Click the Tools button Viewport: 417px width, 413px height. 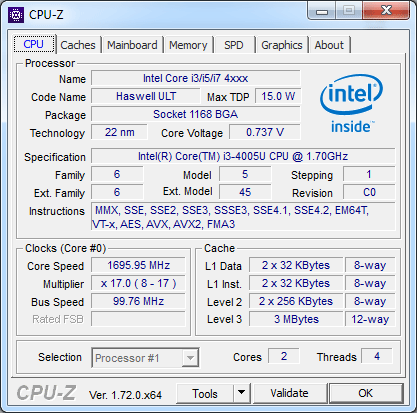pyautogui.click(x=205, y=393)
